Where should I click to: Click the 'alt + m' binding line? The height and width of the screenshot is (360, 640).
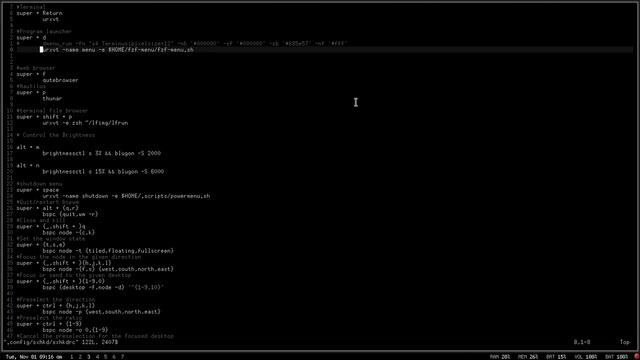click(28, 147)
